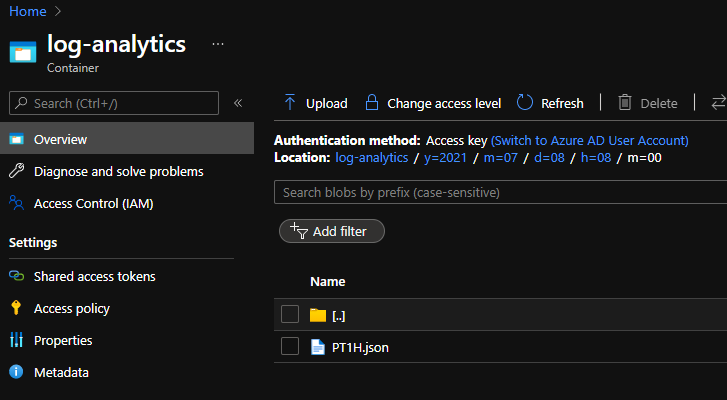Click the Access Control people icon
This screenshot has height=400, width=727.
[x=17, y=203]
